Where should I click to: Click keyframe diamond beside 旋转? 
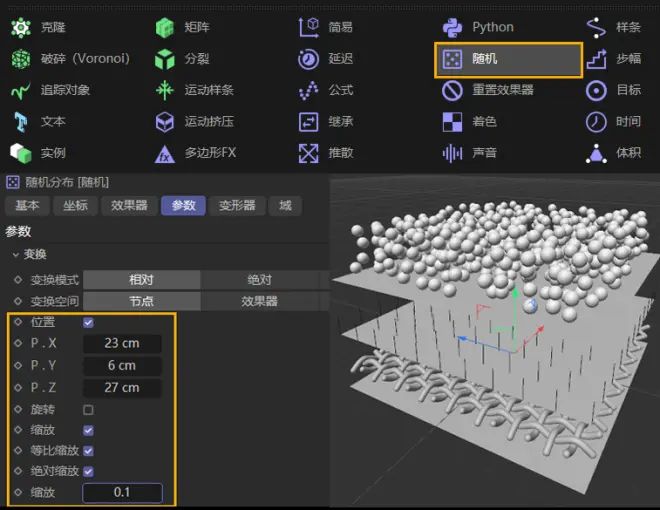pos(18,409)
